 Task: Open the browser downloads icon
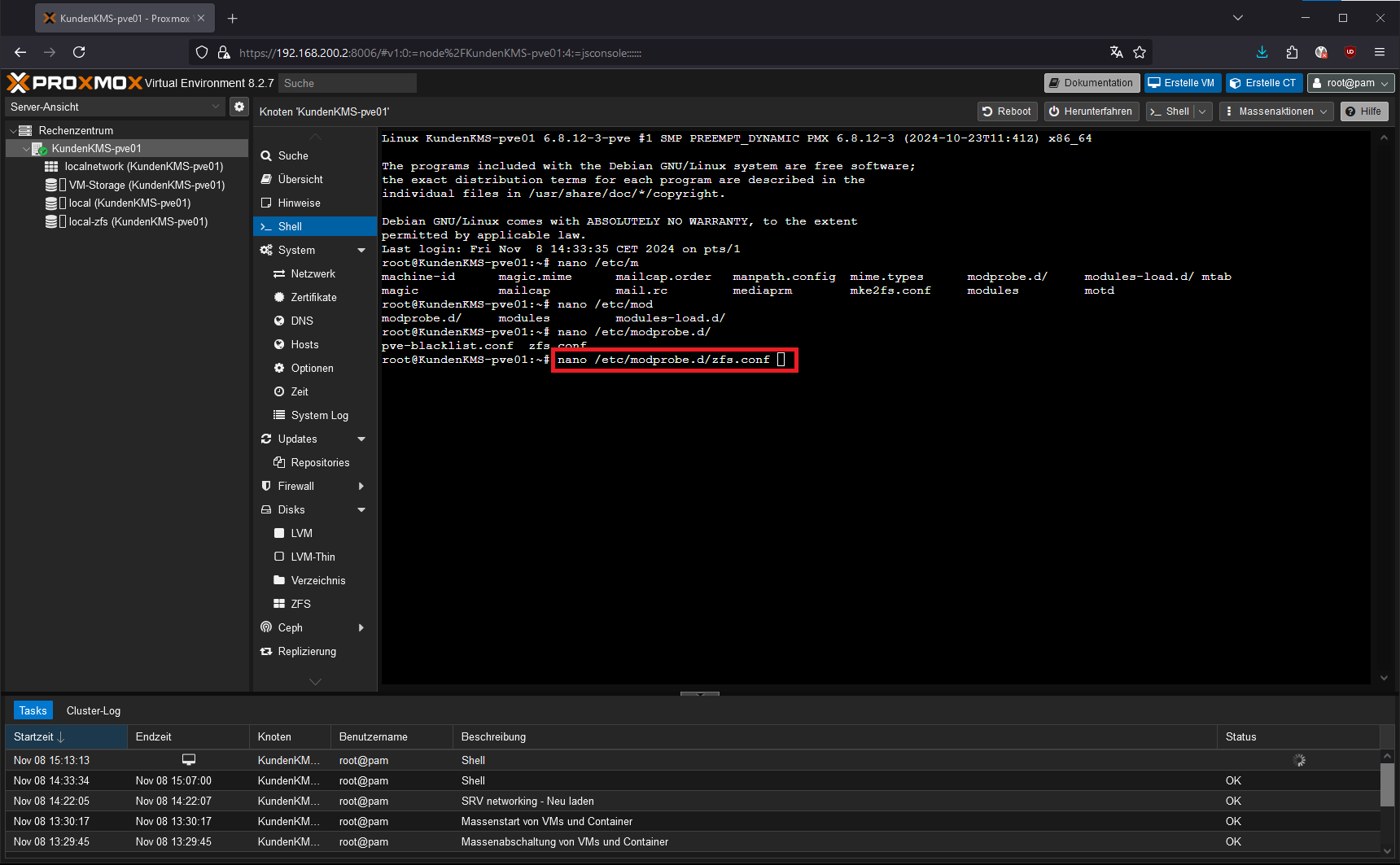[x=1262, y=52]
